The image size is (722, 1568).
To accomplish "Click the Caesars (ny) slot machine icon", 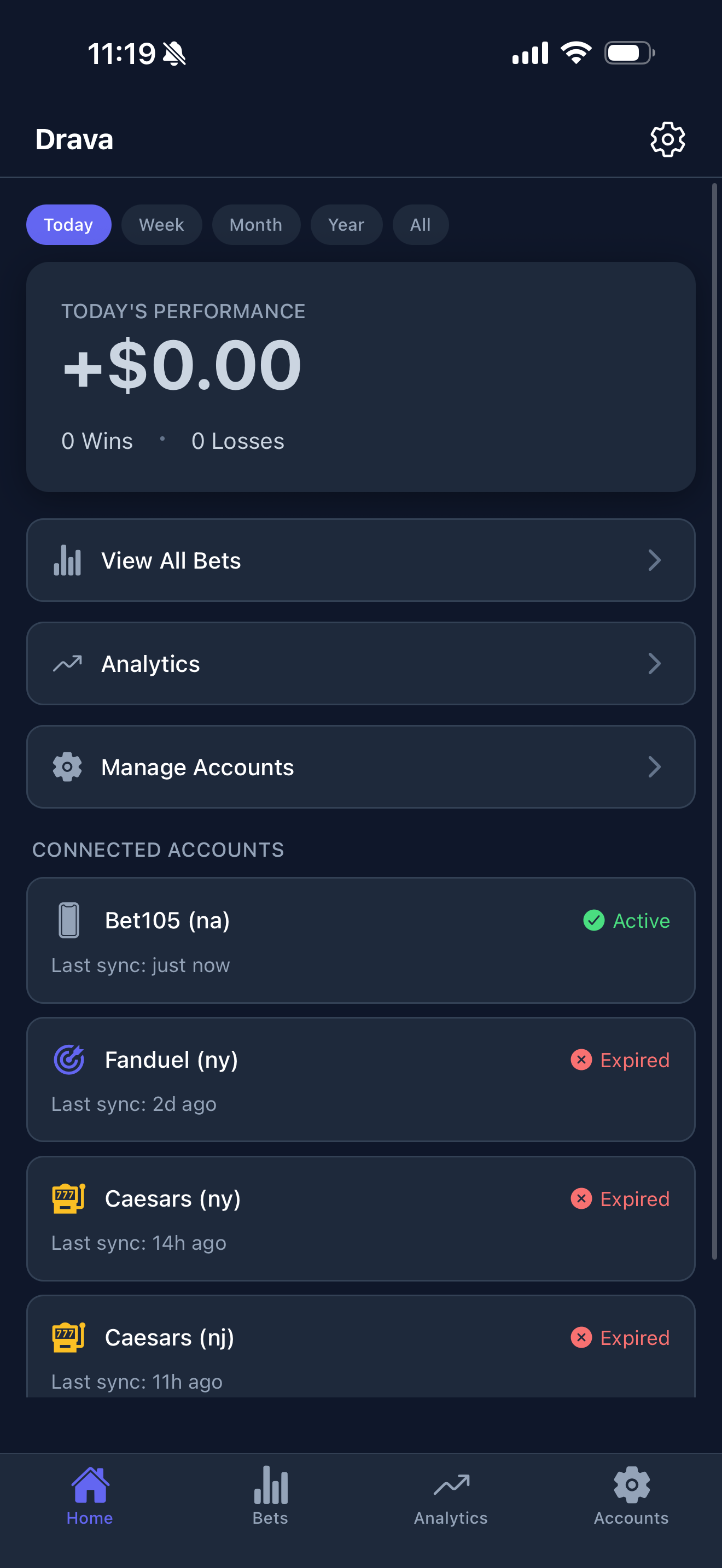I will [68, 1198].
